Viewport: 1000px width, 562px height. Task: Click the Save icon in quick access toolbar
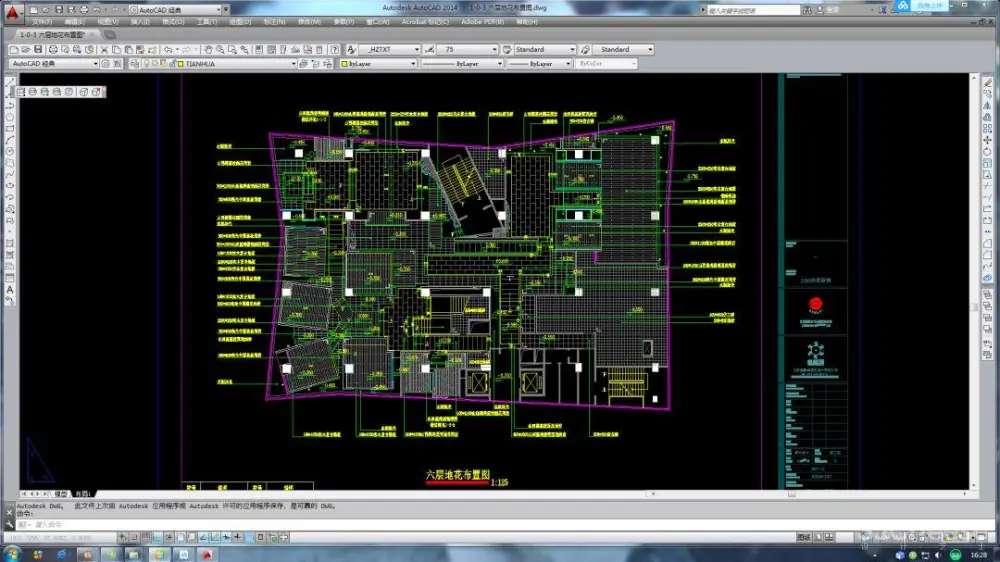pyautogui.click(x=59, y=10)
